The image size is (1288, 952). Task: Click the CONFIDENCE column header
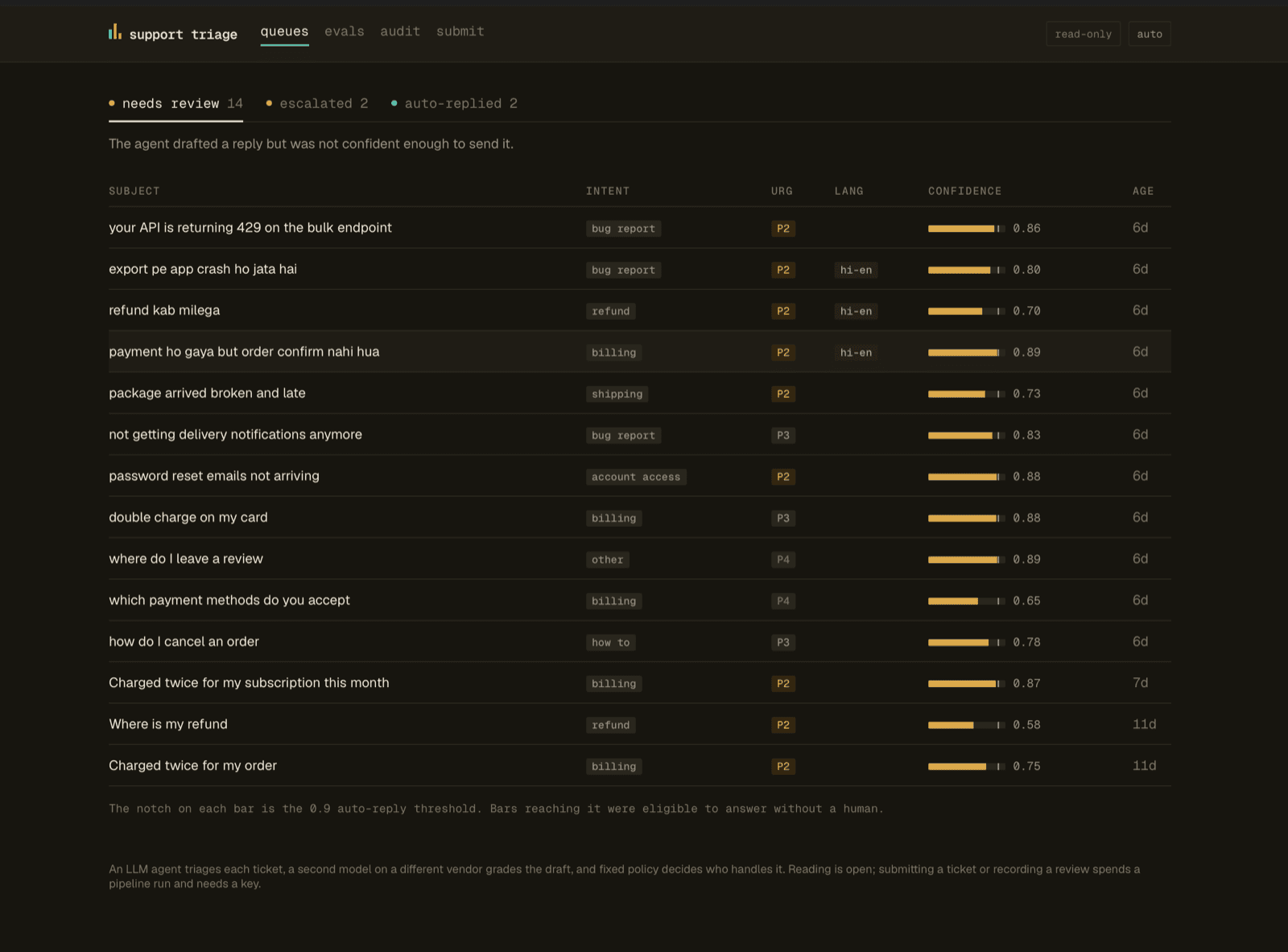click(964, 191)
